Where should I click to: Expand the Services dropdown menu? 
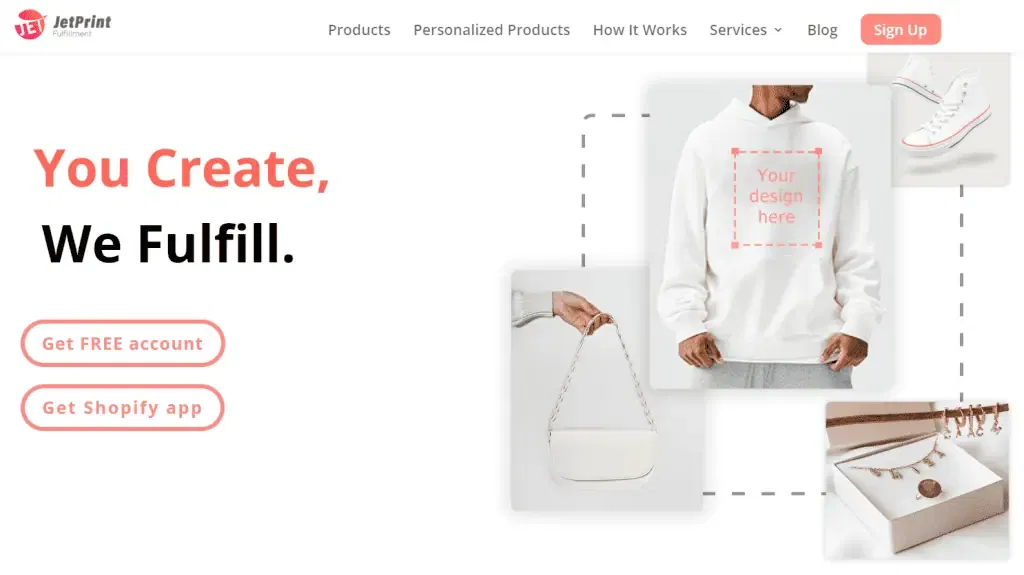[746, 30]
